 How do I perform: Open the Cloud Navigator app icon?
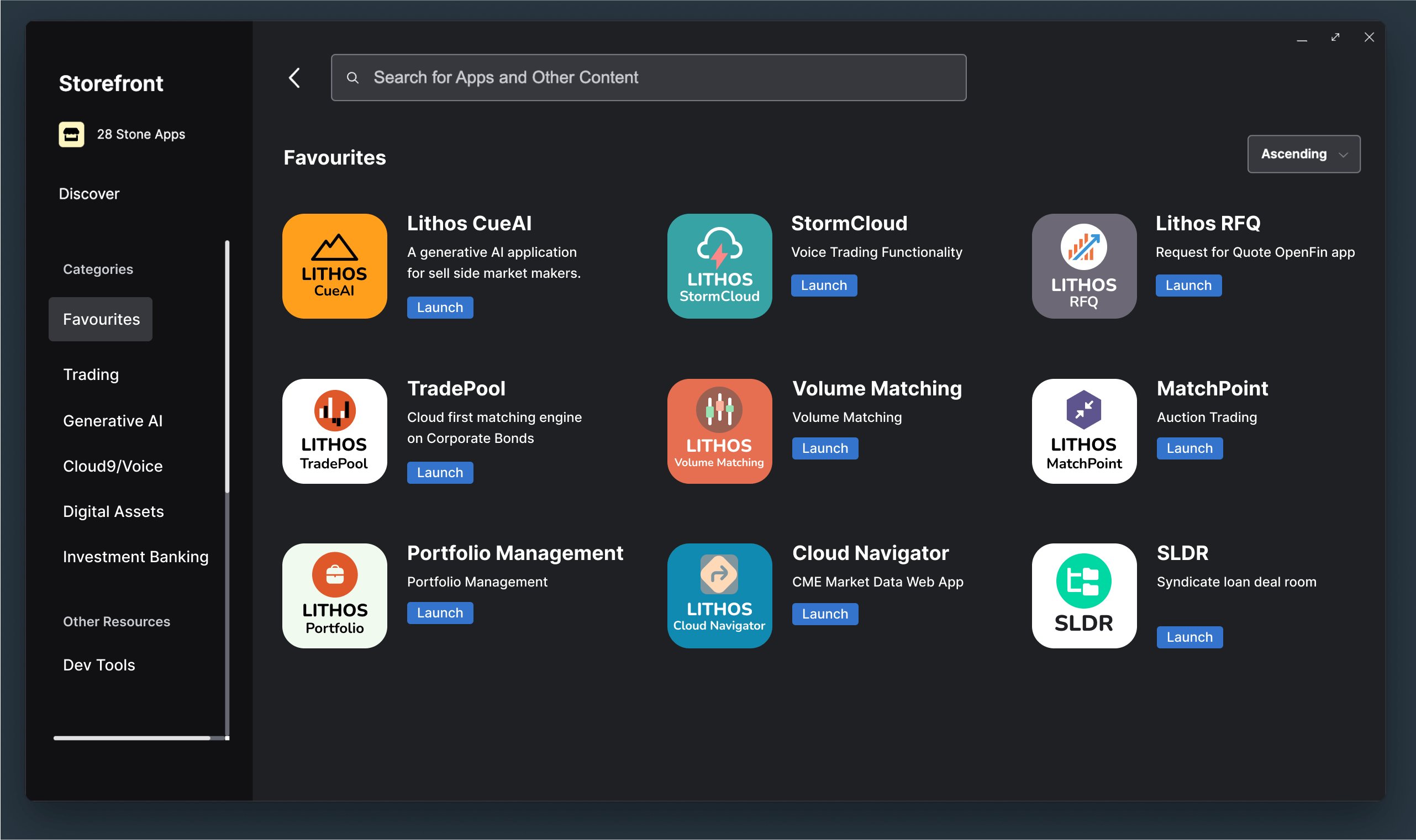point(719,595)
